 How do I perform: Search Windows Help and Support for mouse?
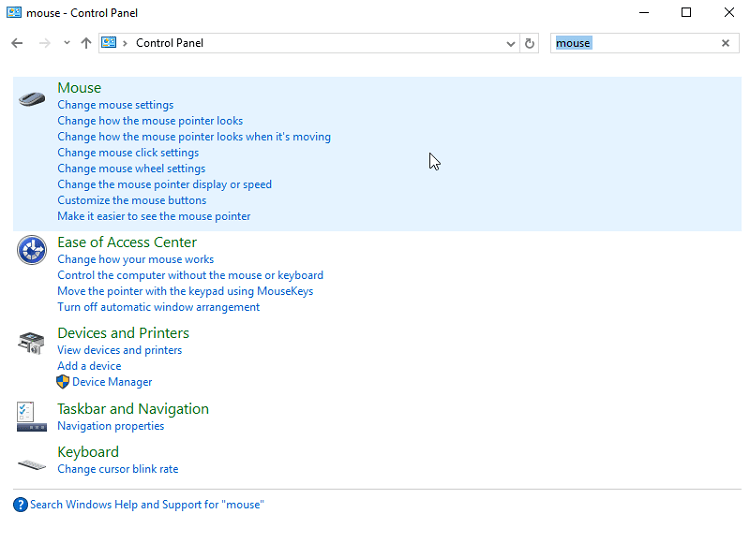(x=147, y=505)
